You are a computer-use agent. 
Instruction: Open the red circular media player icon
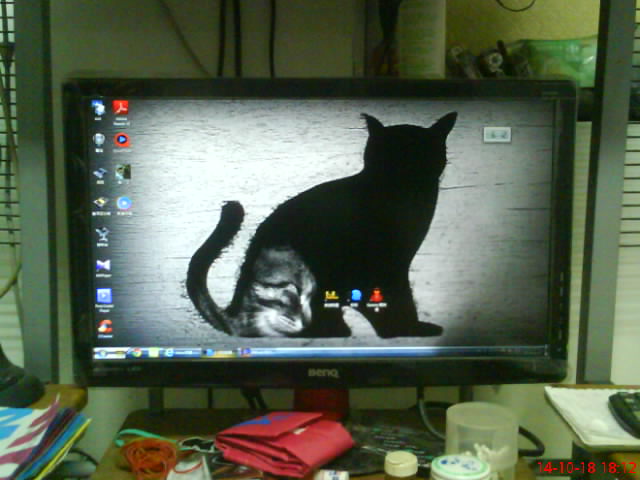click(122, 140)
